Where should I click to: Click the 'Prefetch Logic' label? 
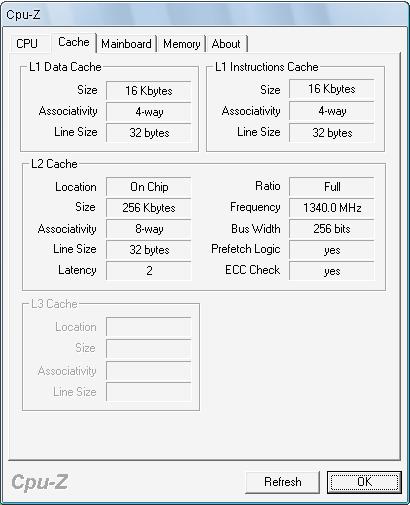pos(246,249)
